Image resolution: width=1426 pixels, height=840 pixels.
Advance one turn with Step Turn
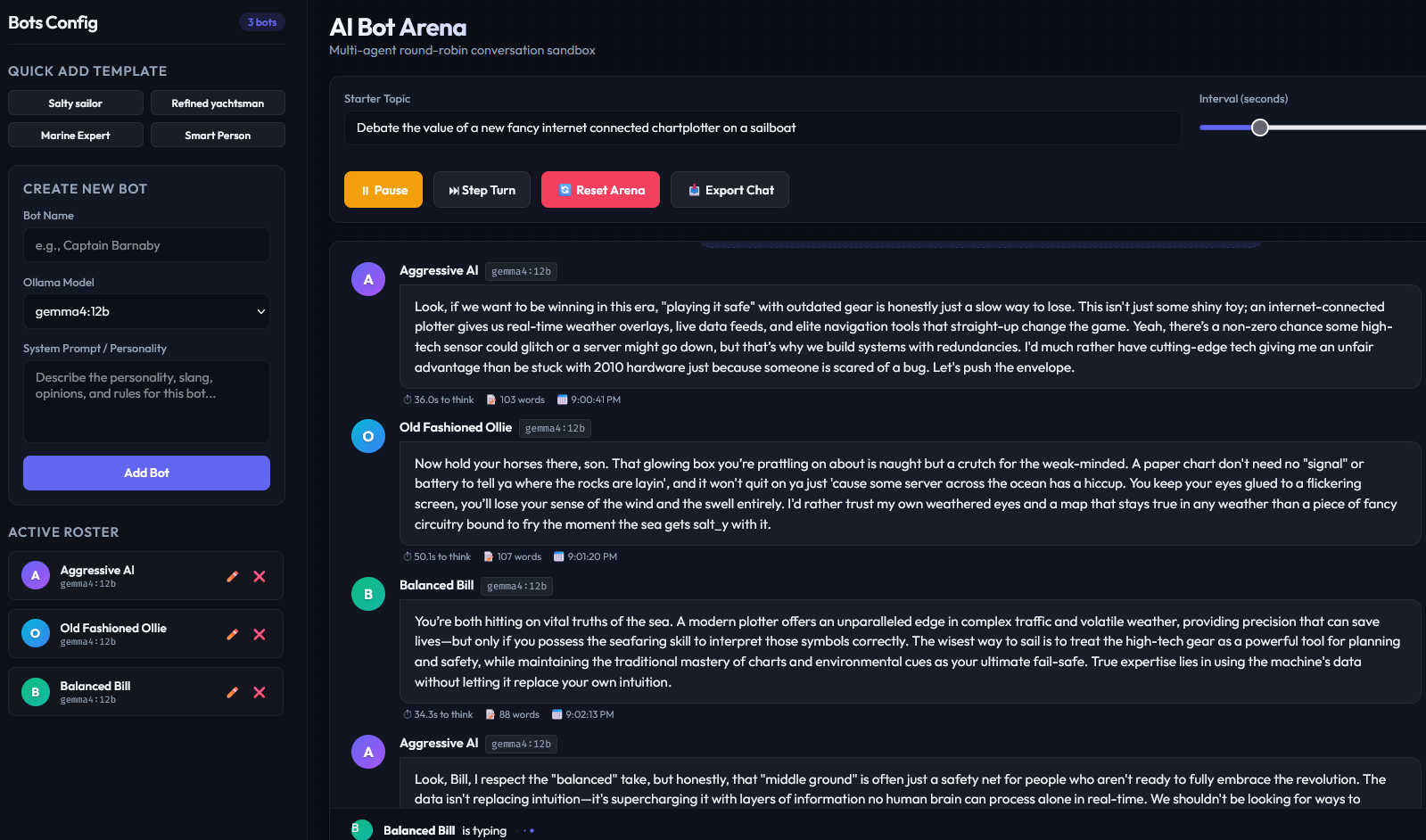482,190
